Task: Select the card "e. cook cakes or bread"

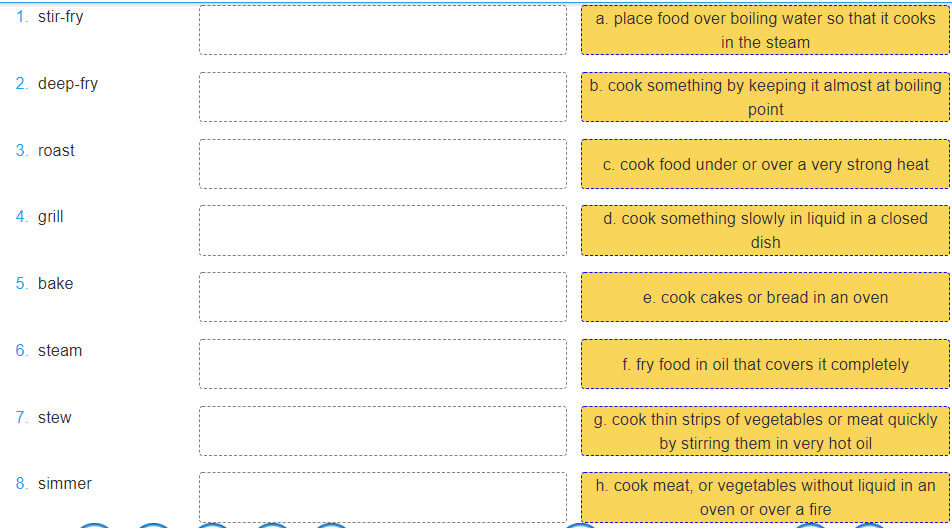Action: click(x=765, y=297)
